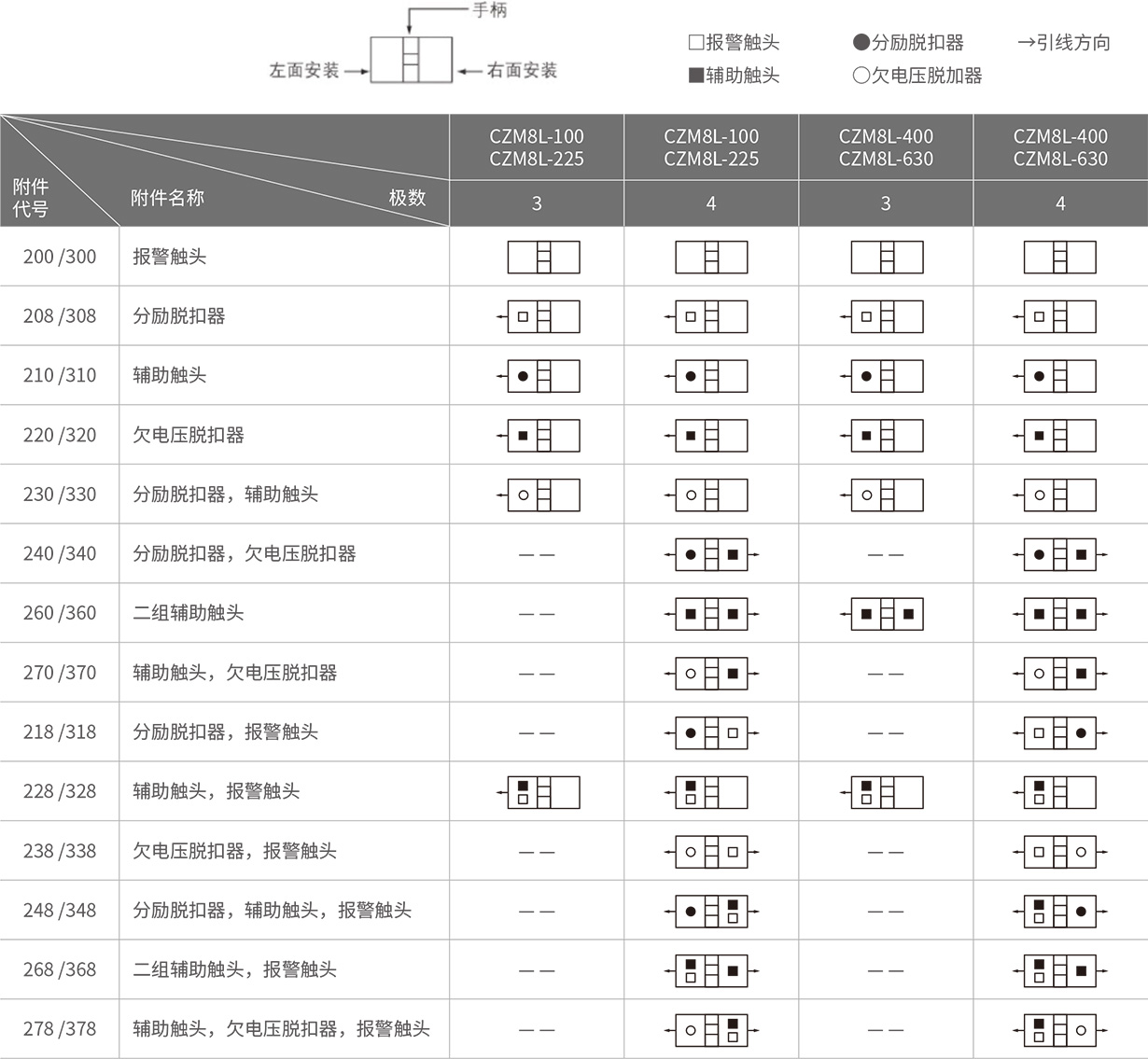Click row 200/300 diagram in first 3-pole column
1148x1059 pixels.
543,258
